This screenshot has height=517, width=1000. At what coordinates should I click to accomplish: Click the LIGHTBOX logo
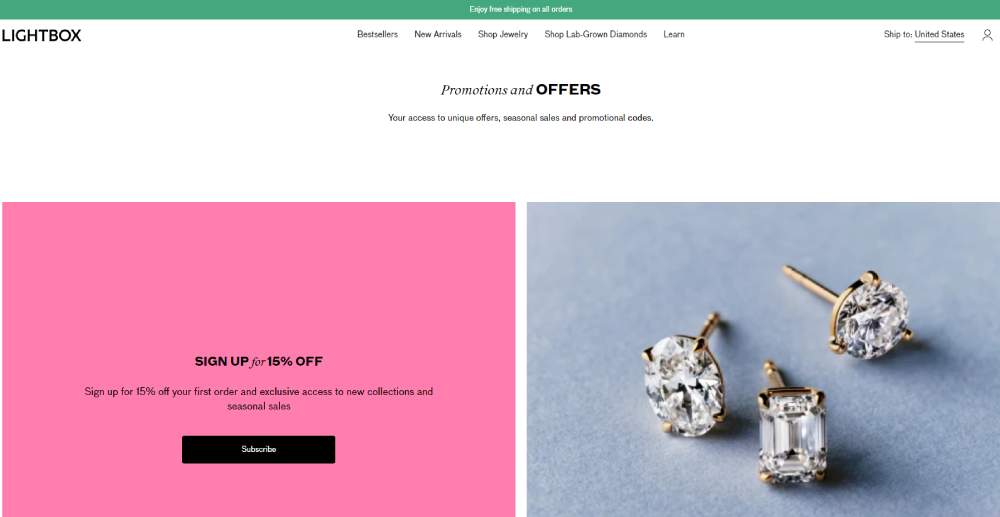pos(41,36)
